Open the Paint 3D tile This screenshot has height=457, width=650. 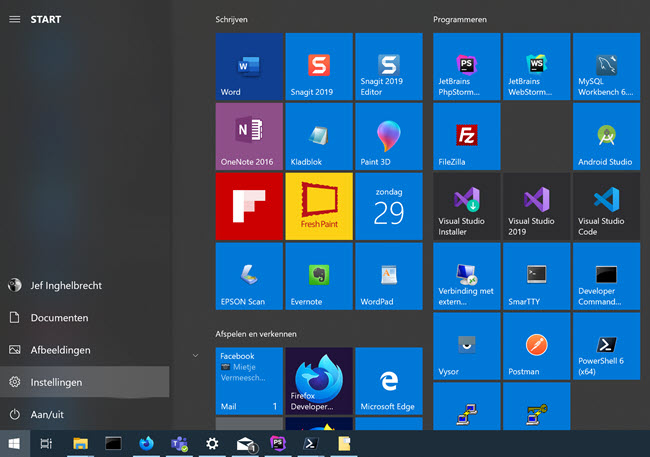(389, 136)
